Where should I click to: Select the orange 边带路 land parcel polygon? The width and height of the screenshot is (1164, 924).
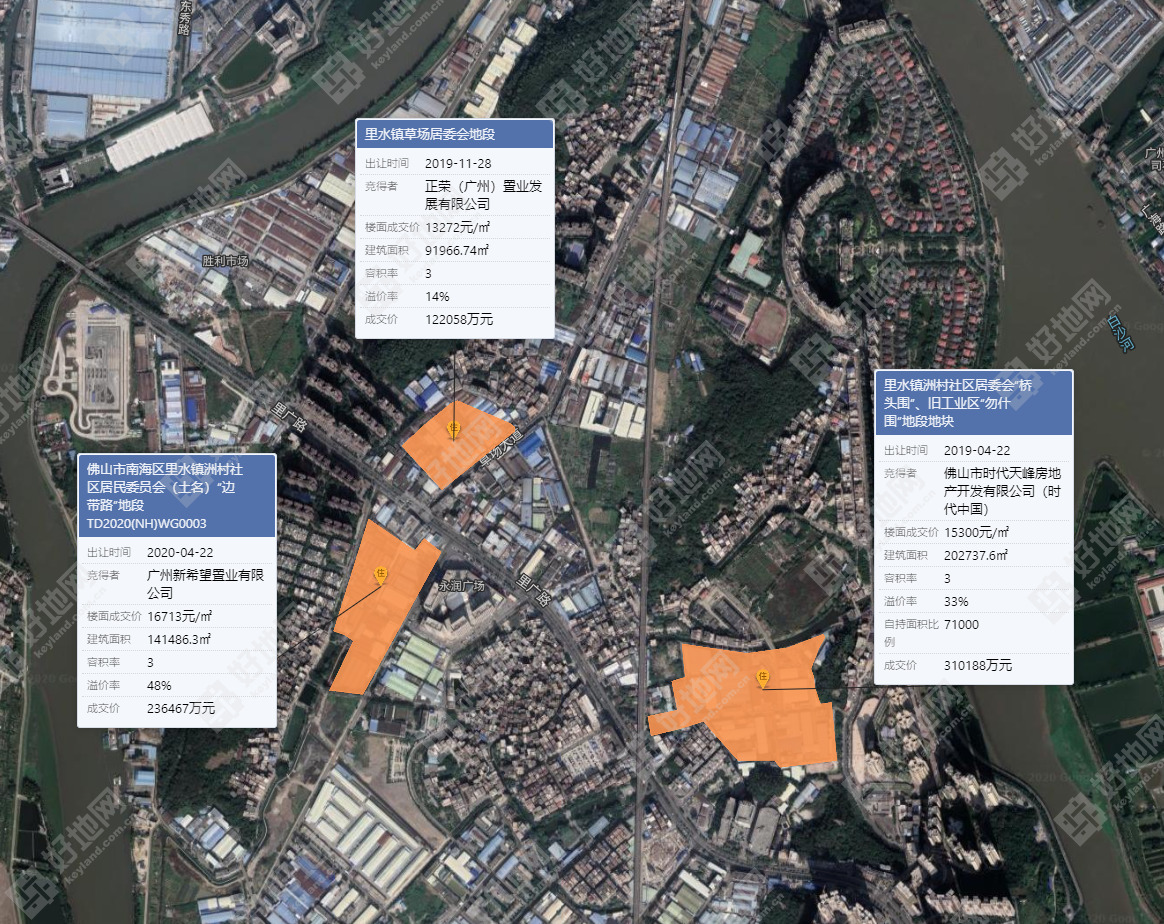click(383, 607)
